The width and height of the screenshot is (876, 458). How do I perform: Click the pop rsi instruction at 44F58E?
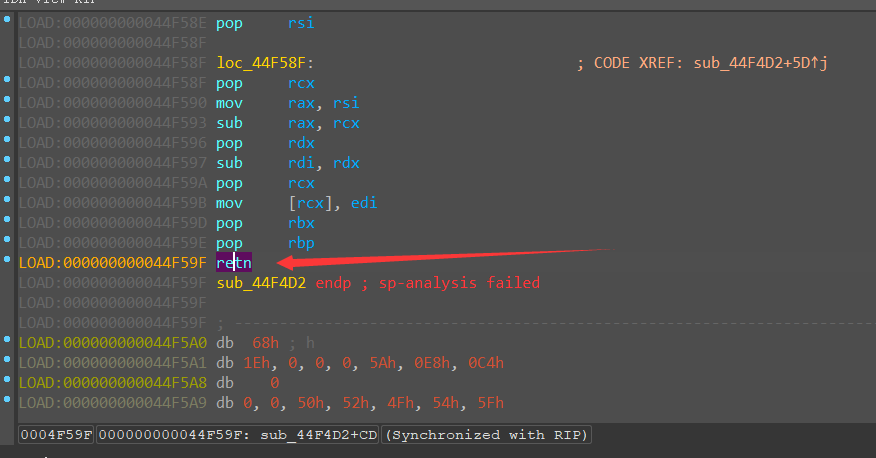click(265, 23)
